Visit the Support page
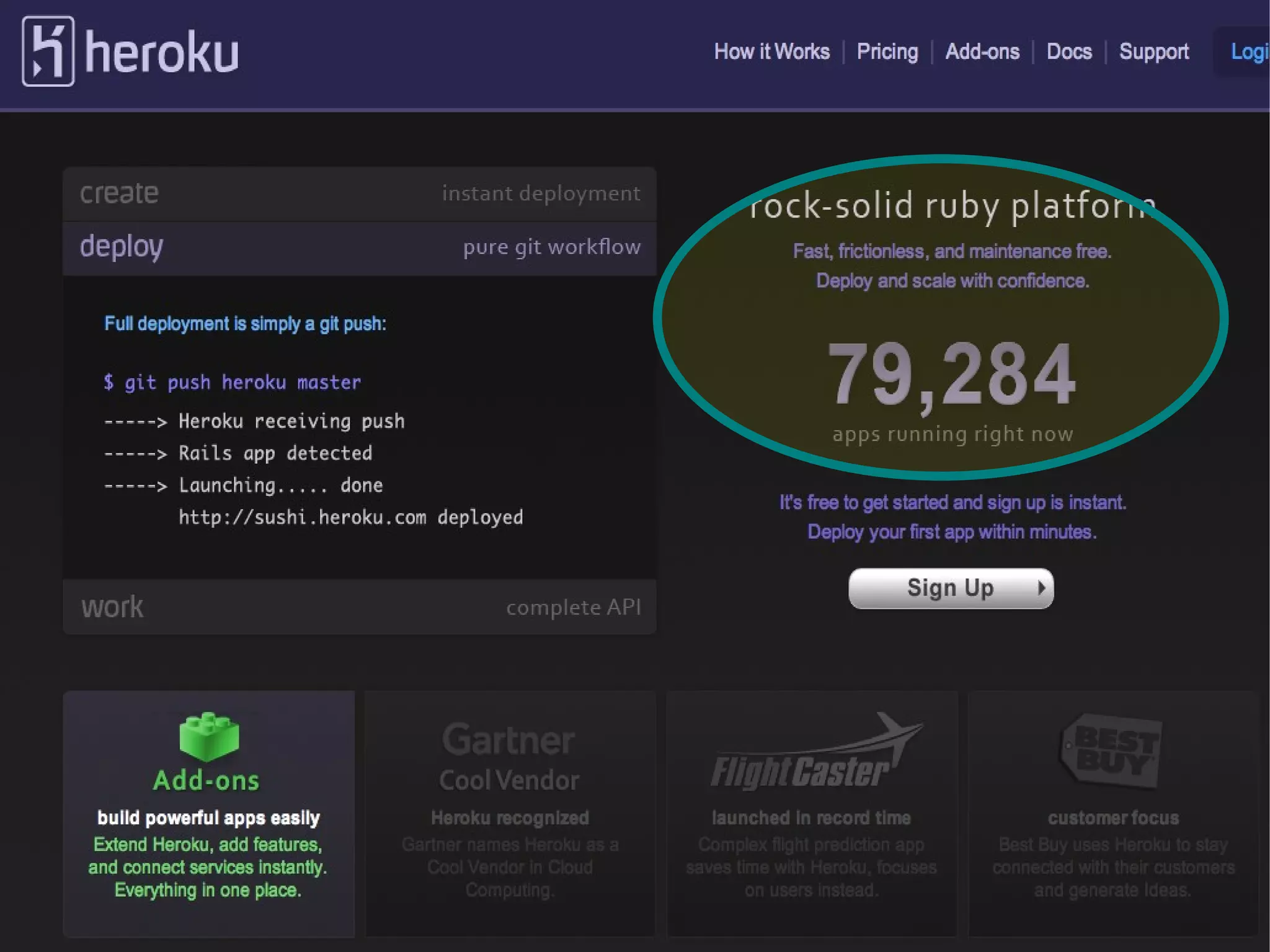The image size is (1270, 952). (x=1153, y=51)
